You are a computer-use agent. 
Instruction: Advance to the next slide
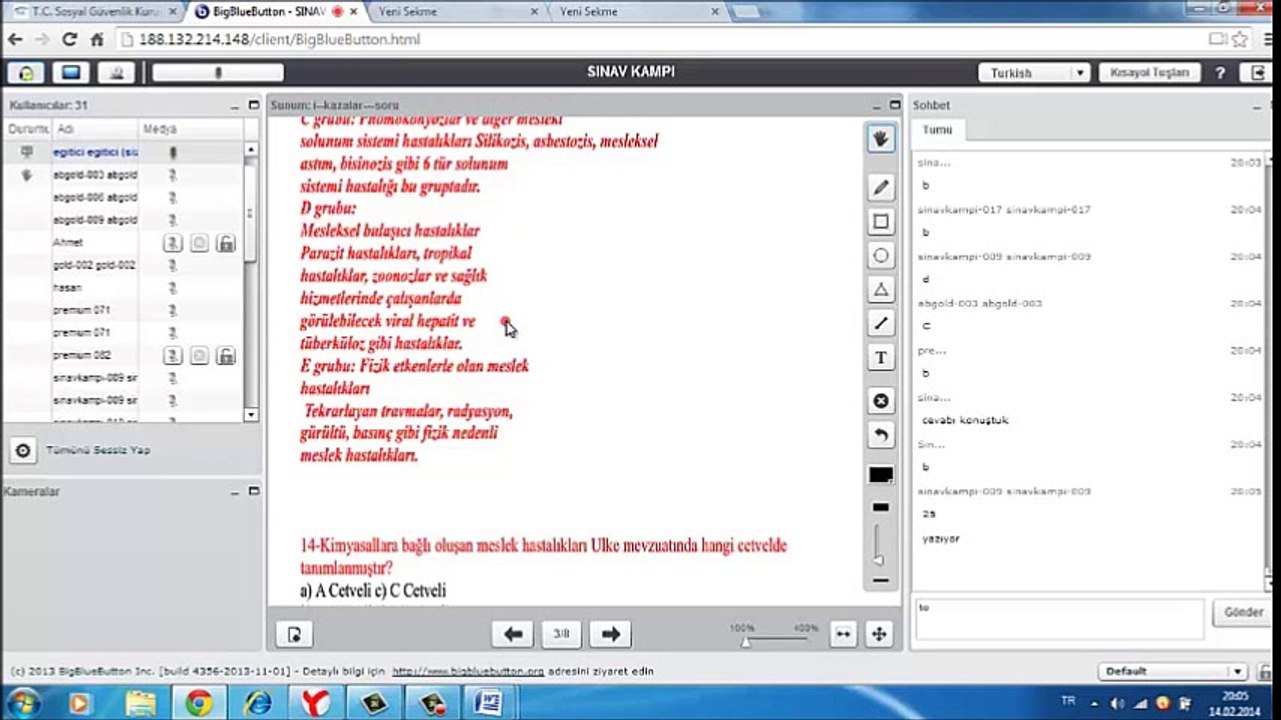pos(610,634)
